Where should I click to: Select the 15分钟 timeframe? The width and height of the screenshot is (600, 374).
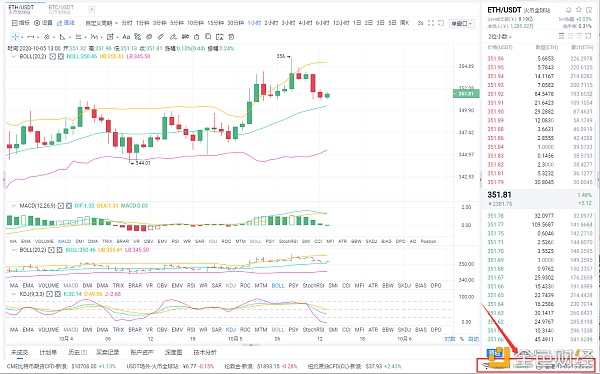point(215,23)
